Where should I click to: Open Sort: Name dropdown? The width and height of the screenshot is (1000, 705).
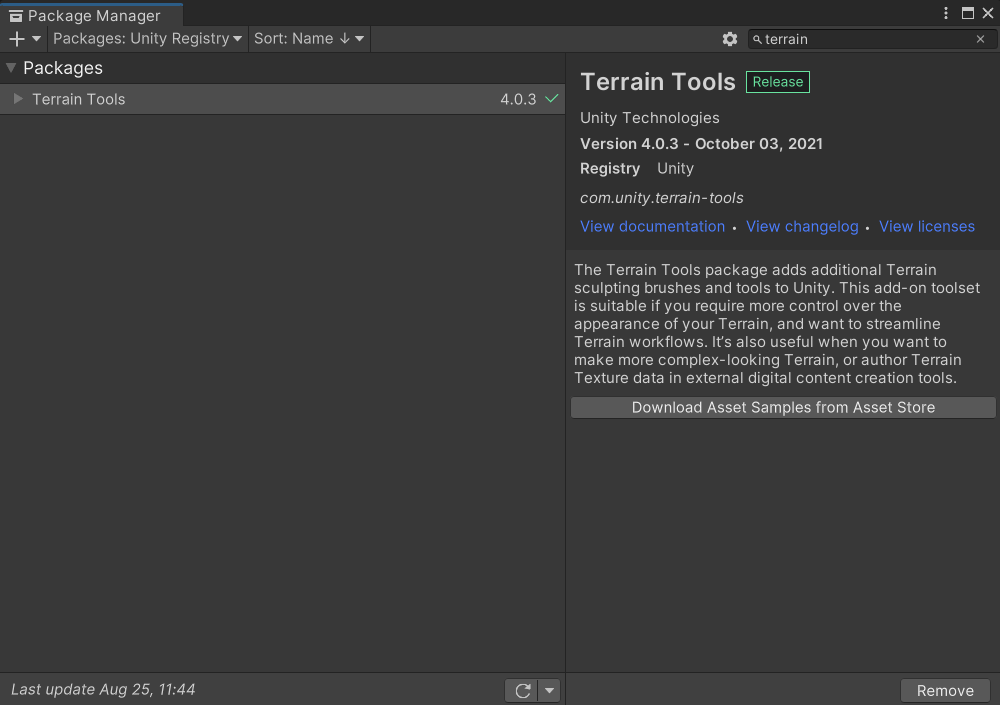pyautogui.click(x=309, y=39)
